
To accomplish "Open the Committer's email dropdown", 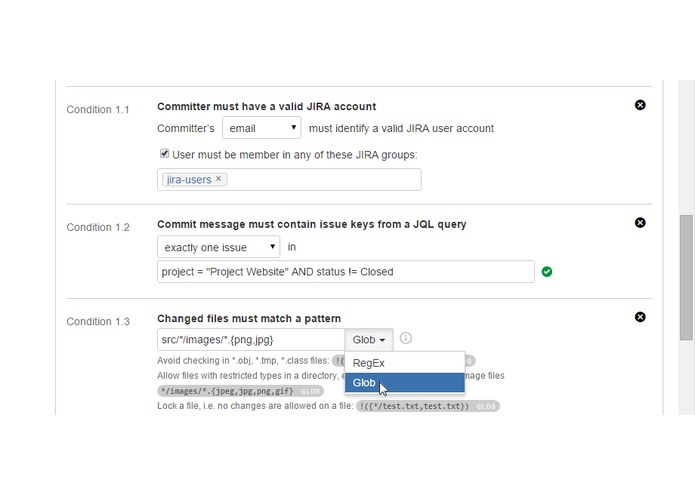I will [262, 128].
